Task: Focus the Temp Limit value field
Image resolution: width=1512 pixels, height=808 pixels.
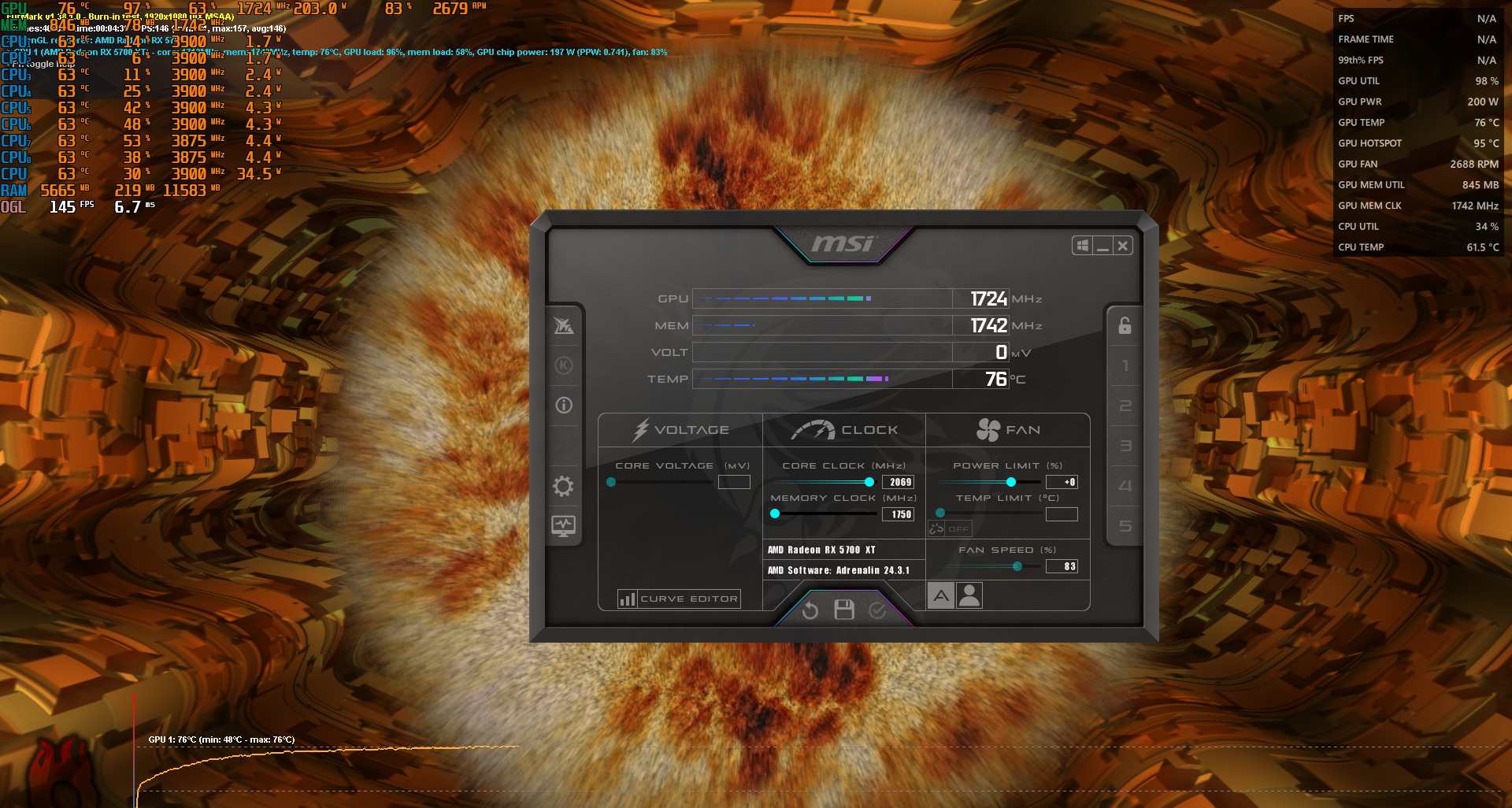Action: [1062, 514]
